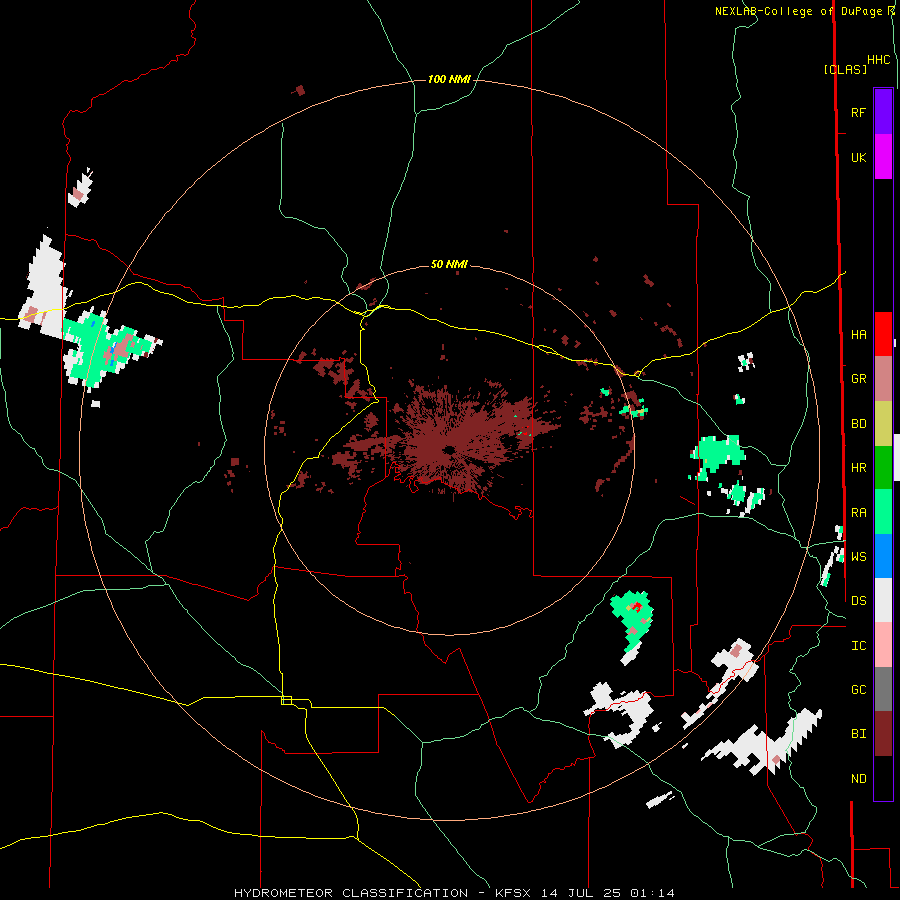Click the IC pink legend swatch
Screen dimensions: 900x900
tap(883, 645)
